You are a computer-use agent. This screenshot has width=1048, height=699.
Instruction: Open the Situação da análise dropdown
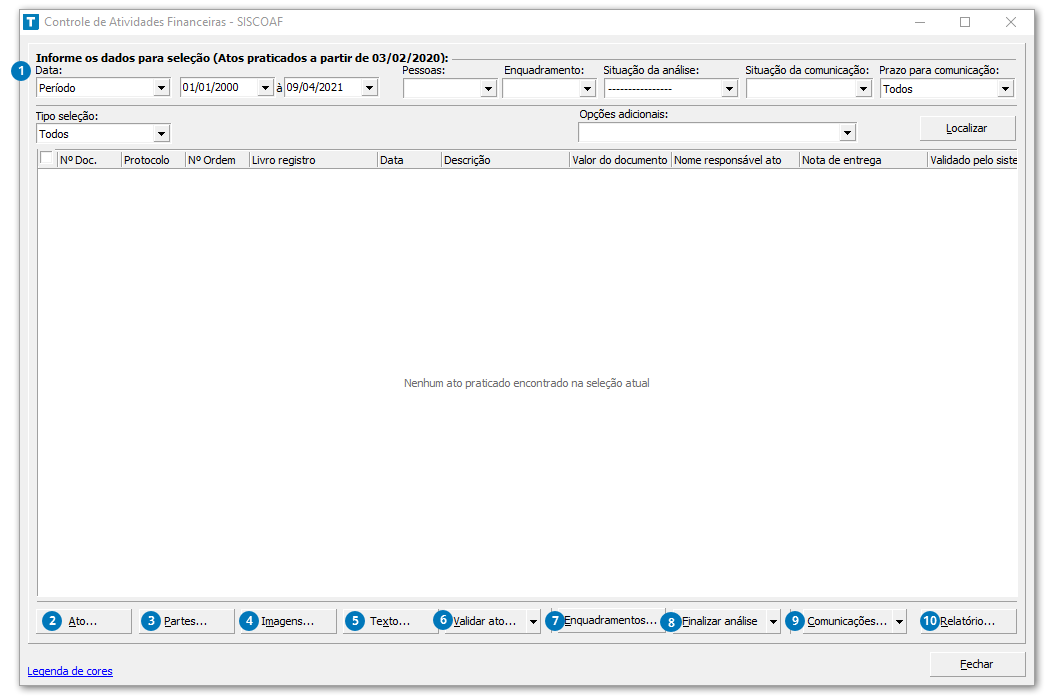[x=729, y=88]
